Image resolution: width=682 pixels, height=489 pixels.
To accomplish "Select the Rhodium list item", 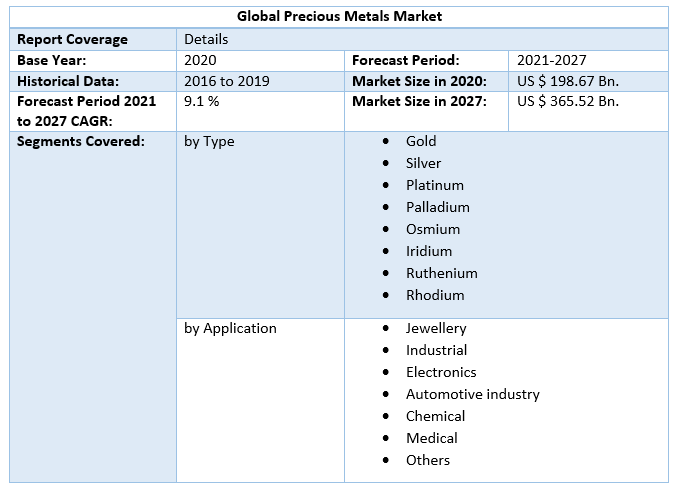I will click(435, 295).
